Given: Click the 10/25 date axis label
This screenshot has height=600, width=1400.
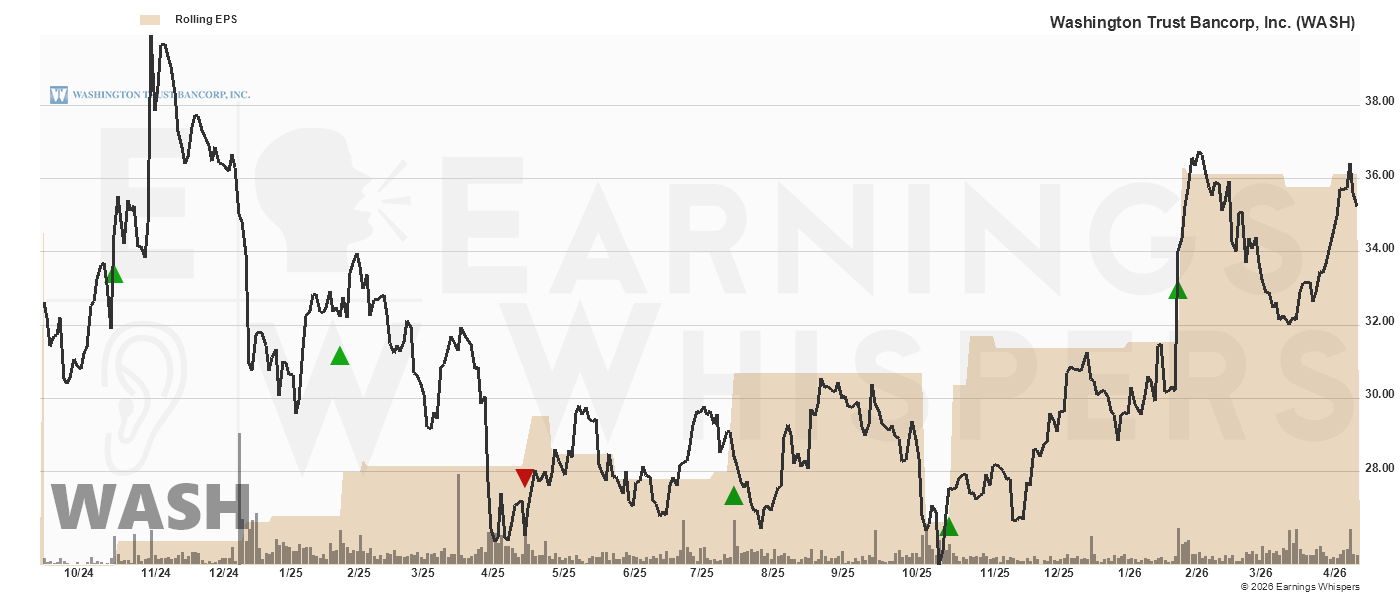Looking at the screenshot, I should [x=917, y=573].
